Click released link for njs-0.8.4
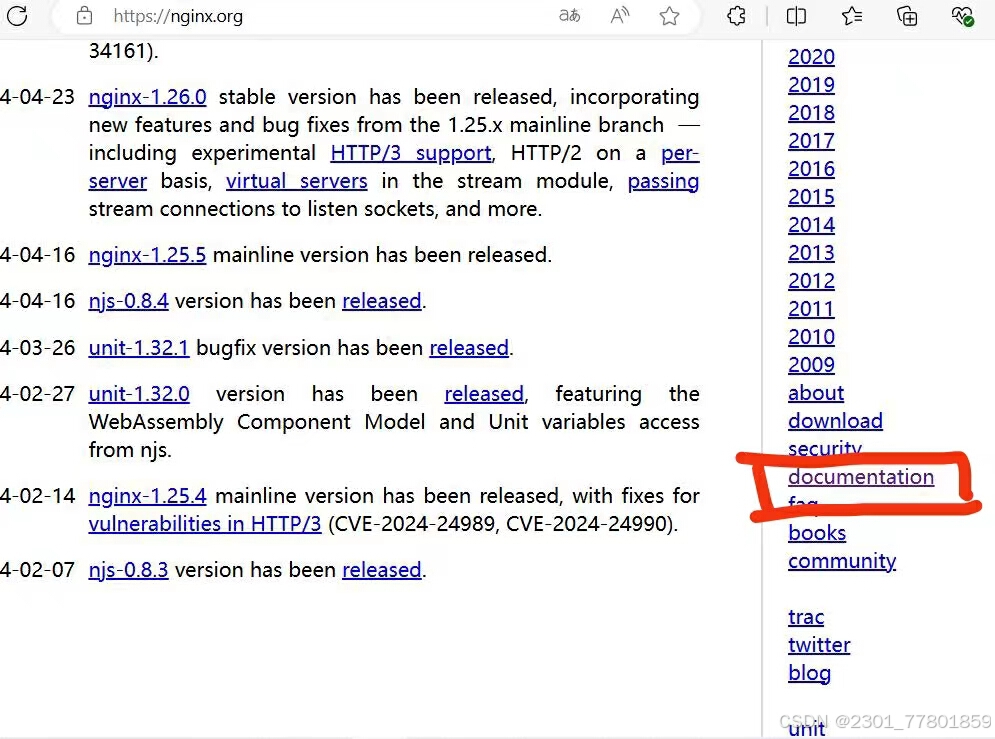 (x=381, y=301)
